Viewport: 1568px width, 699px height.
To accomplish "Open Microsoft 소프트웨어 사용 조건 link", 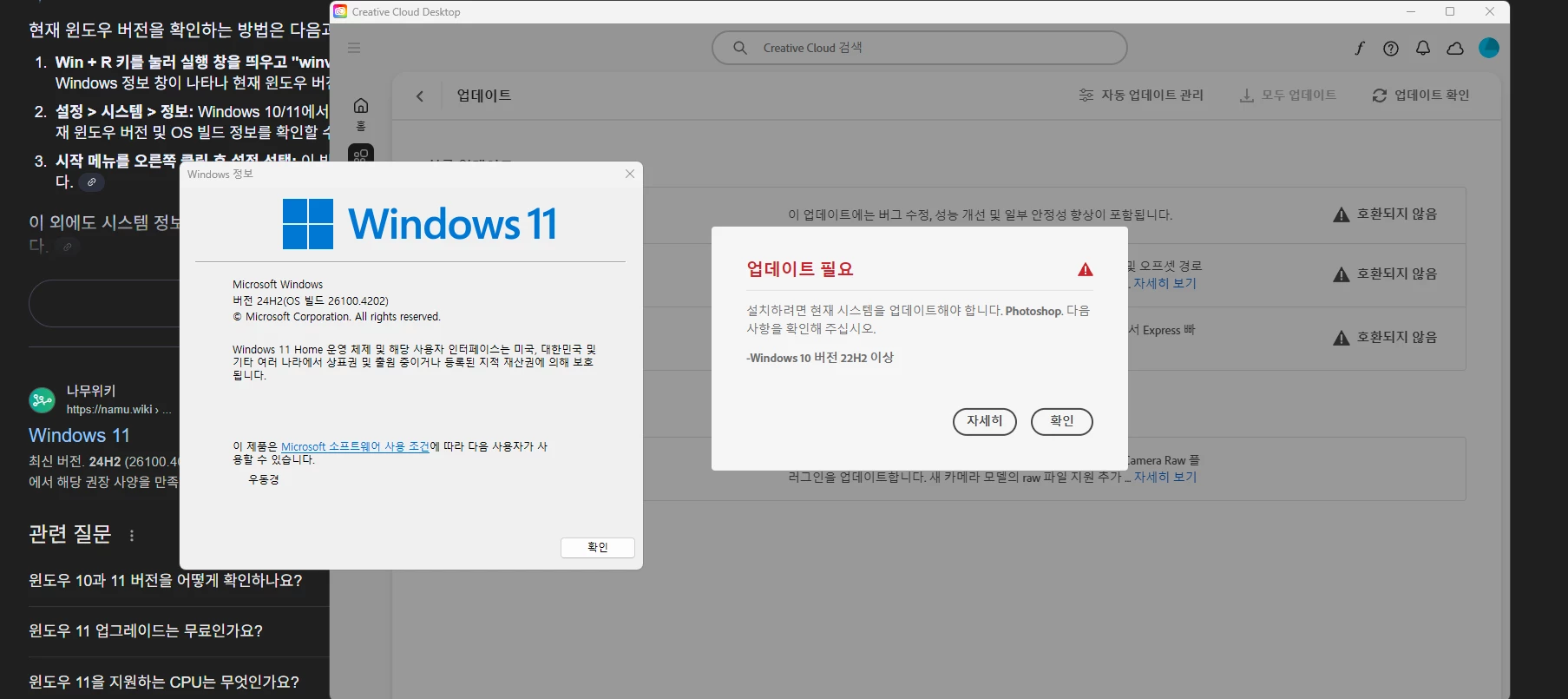I will click(355, 446).
